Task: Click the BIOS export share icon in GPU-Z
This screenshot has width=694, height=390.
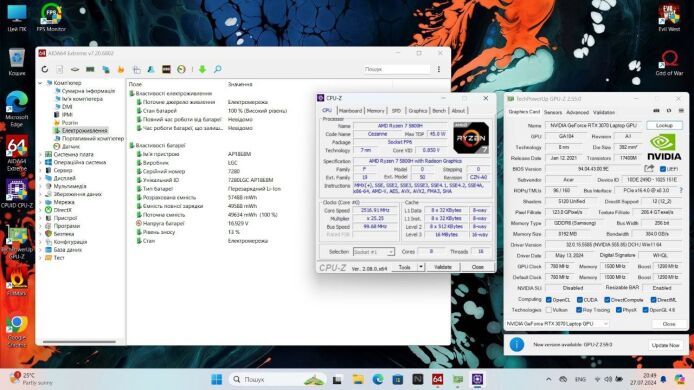Action: tap(649, 169)
